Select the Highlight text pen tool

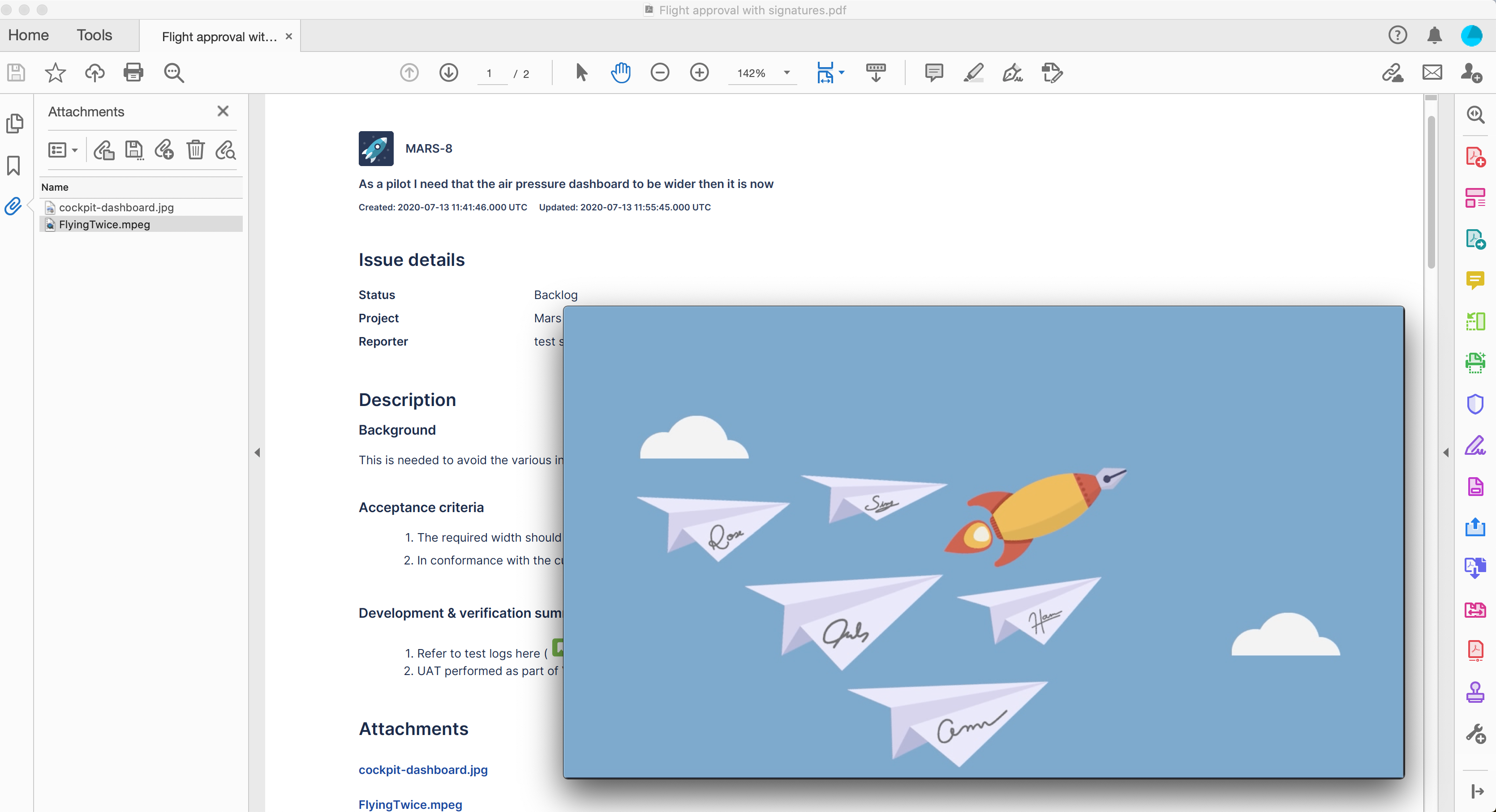click(x=973, y=73)
